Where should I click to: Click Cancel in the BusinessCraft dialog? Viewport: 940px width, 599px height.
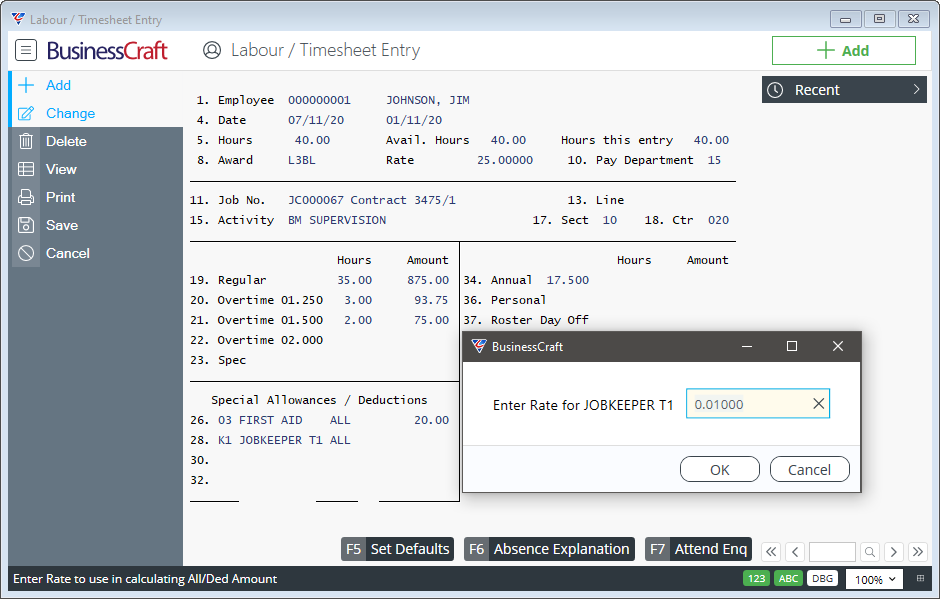click(x=809, y=469)
